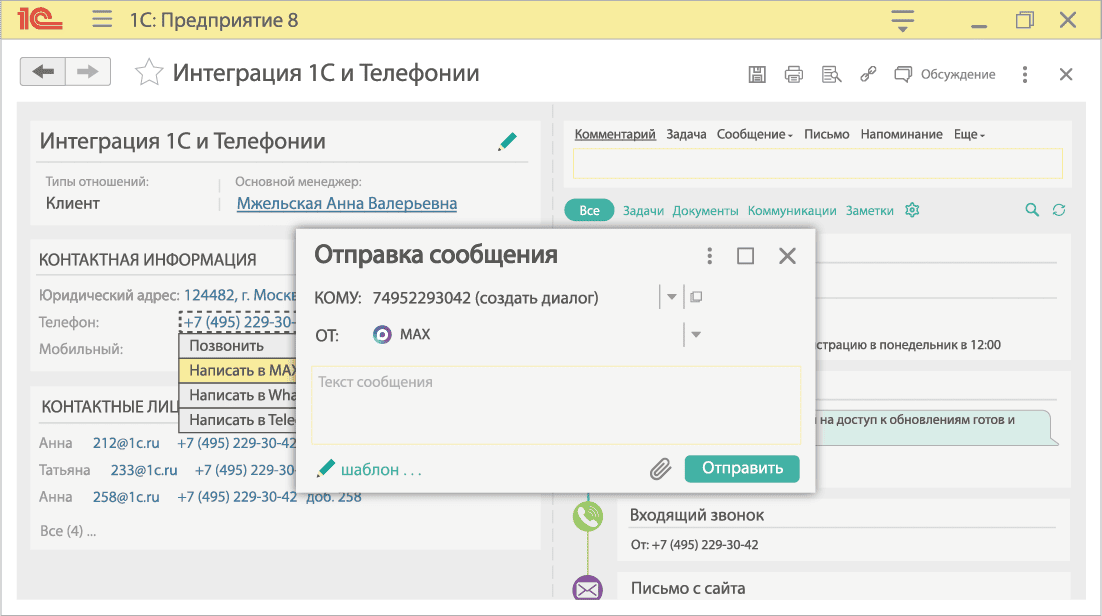Viewport: 1102px width, 616px height.
Task: Email 233@1c.ru contact
Action: [x=143, y=470]
